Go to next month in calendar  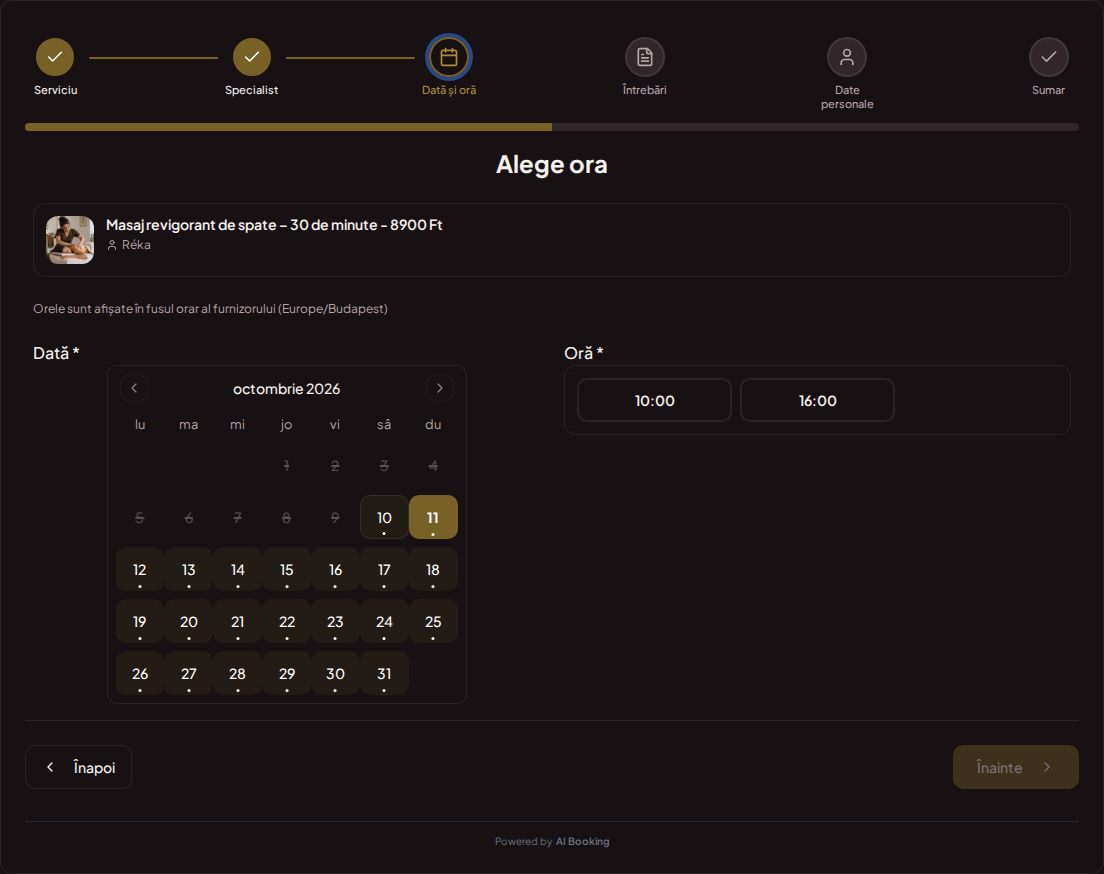439,388
